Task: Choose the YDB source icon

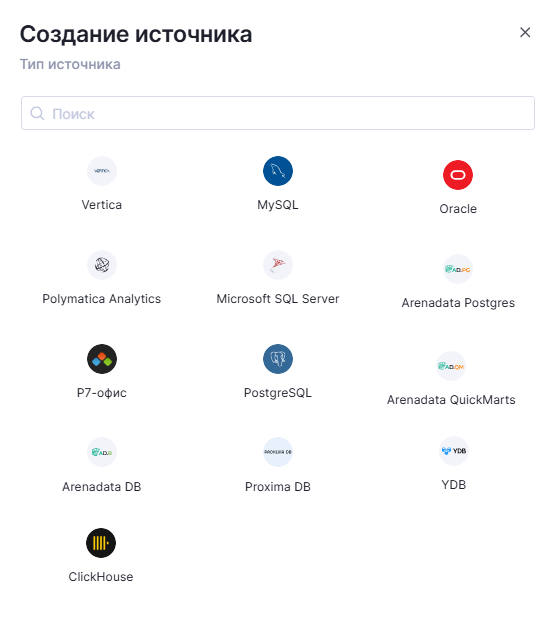Action: [x=454, y=451]
